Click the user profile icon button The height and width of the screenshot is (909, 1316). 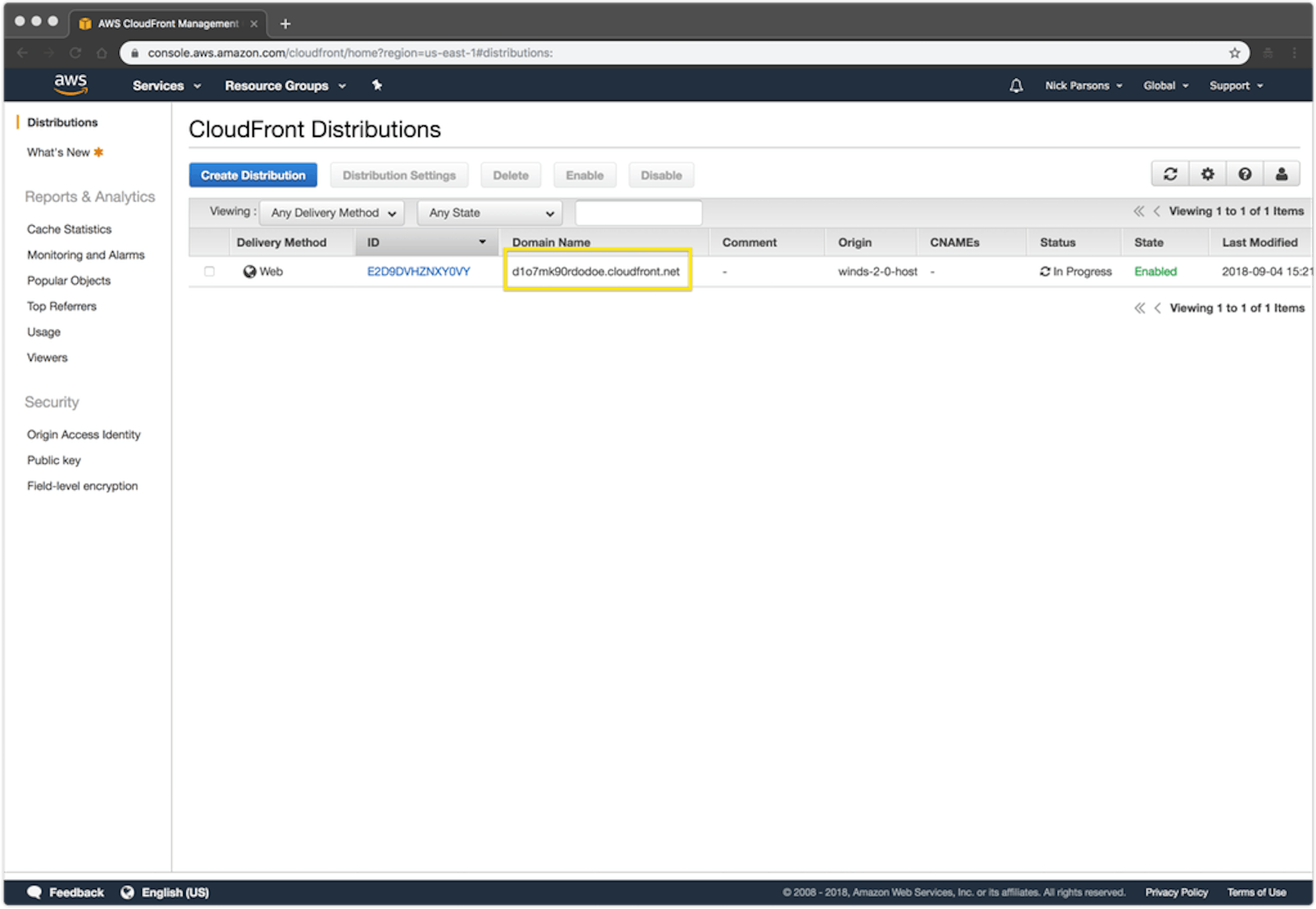click(1281, 174)
